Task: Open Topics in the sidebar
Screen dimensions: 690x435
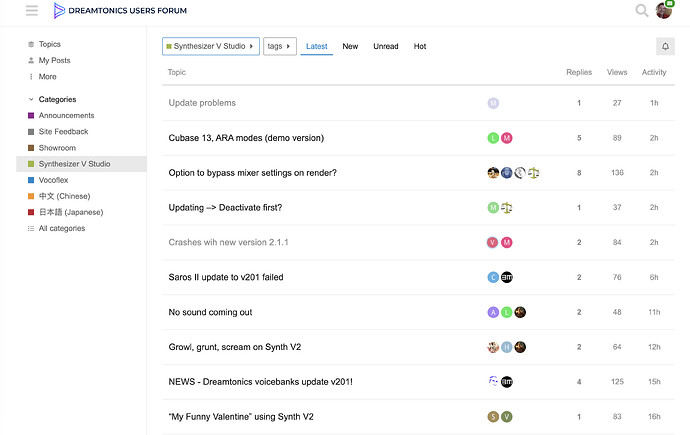Action: point(49,44)
